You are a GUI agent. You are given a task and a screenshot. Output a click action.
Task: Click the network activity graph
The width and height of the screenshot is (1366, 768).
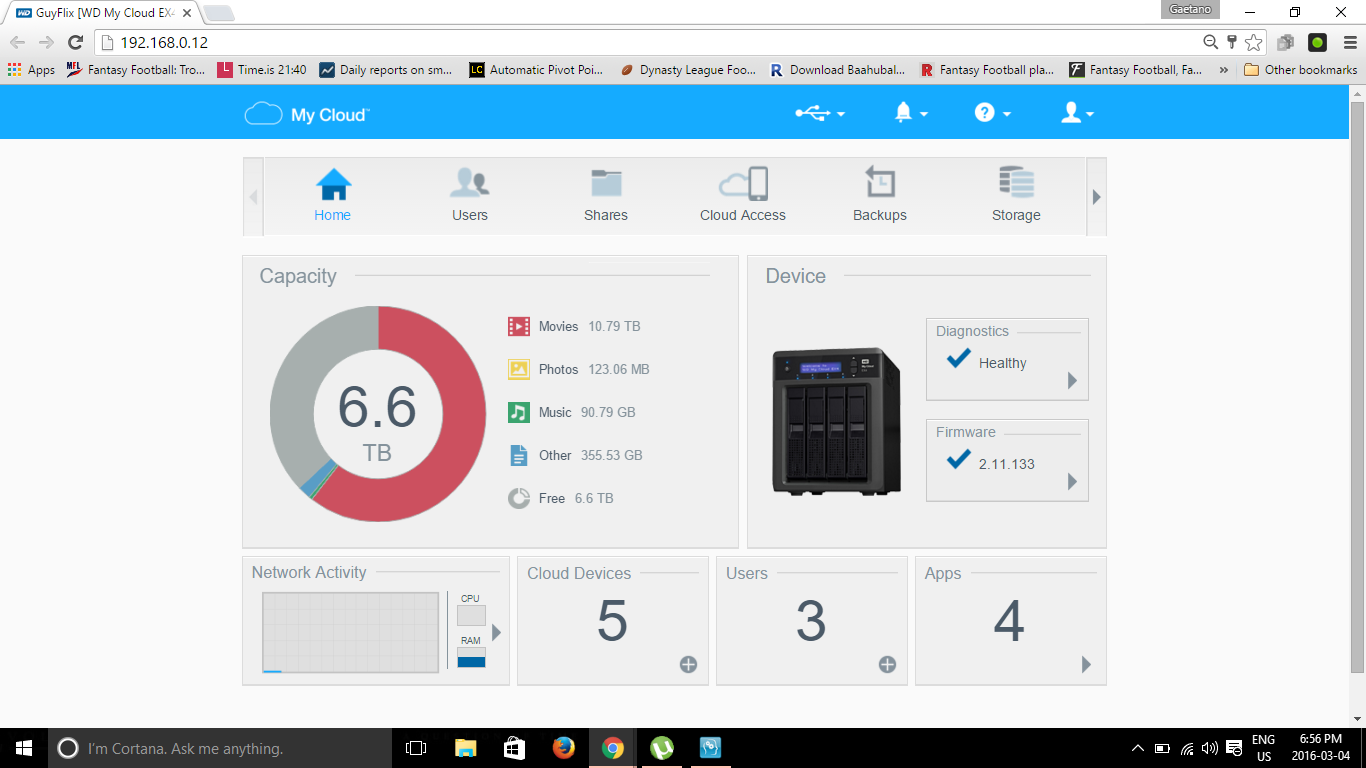pos(351,632)
